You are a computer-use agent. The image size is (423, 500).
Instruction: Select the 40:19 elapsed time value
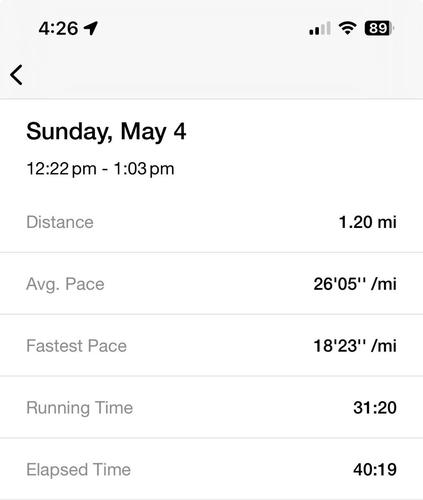[x=375, y=469]
